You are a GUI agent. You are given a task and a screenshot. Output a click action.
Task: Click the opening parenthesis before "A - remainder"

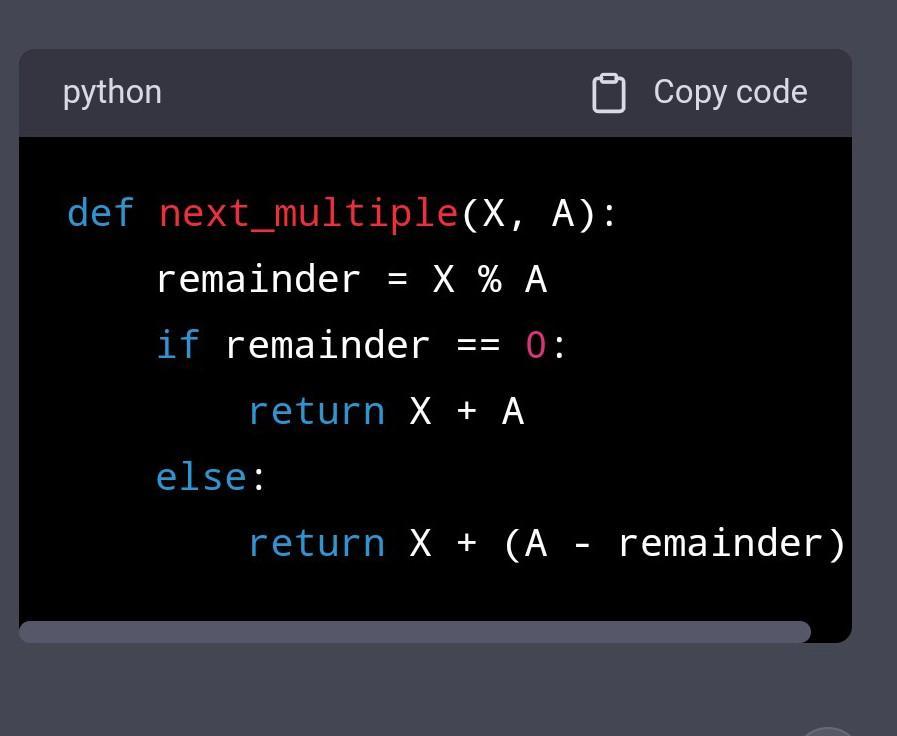511,543
